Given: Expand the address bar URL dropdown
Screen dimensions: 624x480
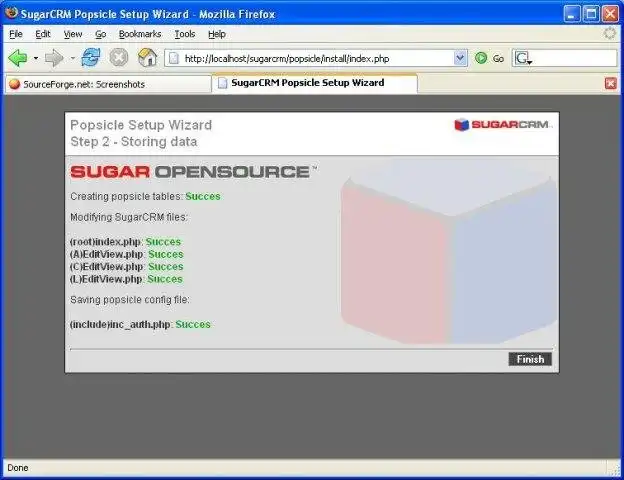Looking at the screenshot, I should (x=460, y=59).
